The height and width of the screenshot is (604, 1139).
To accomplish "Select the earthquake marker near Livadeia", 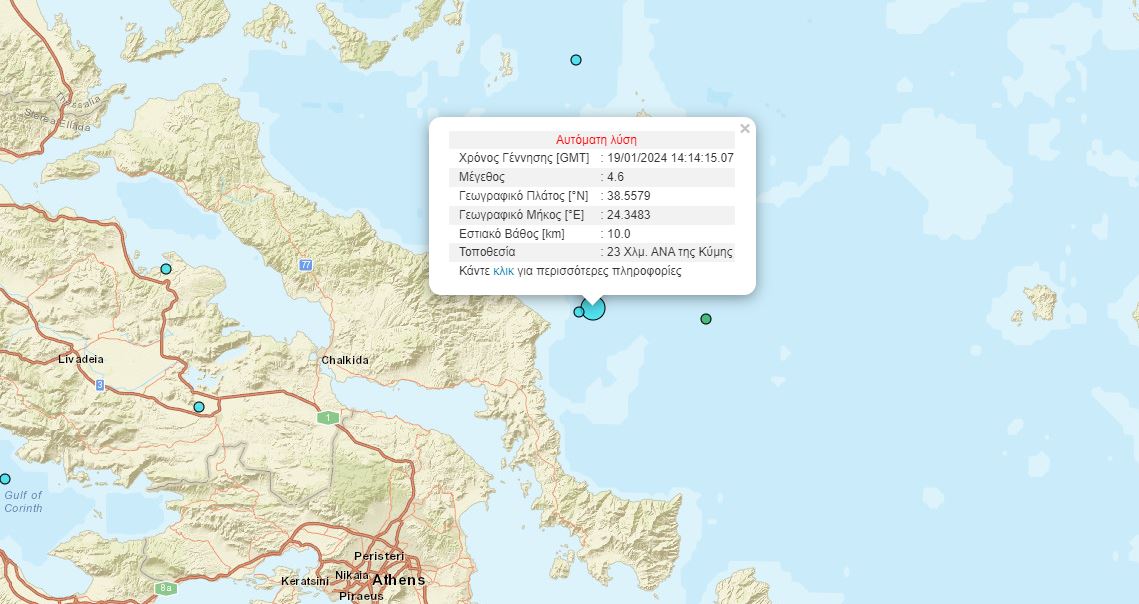I will (199, 406).
